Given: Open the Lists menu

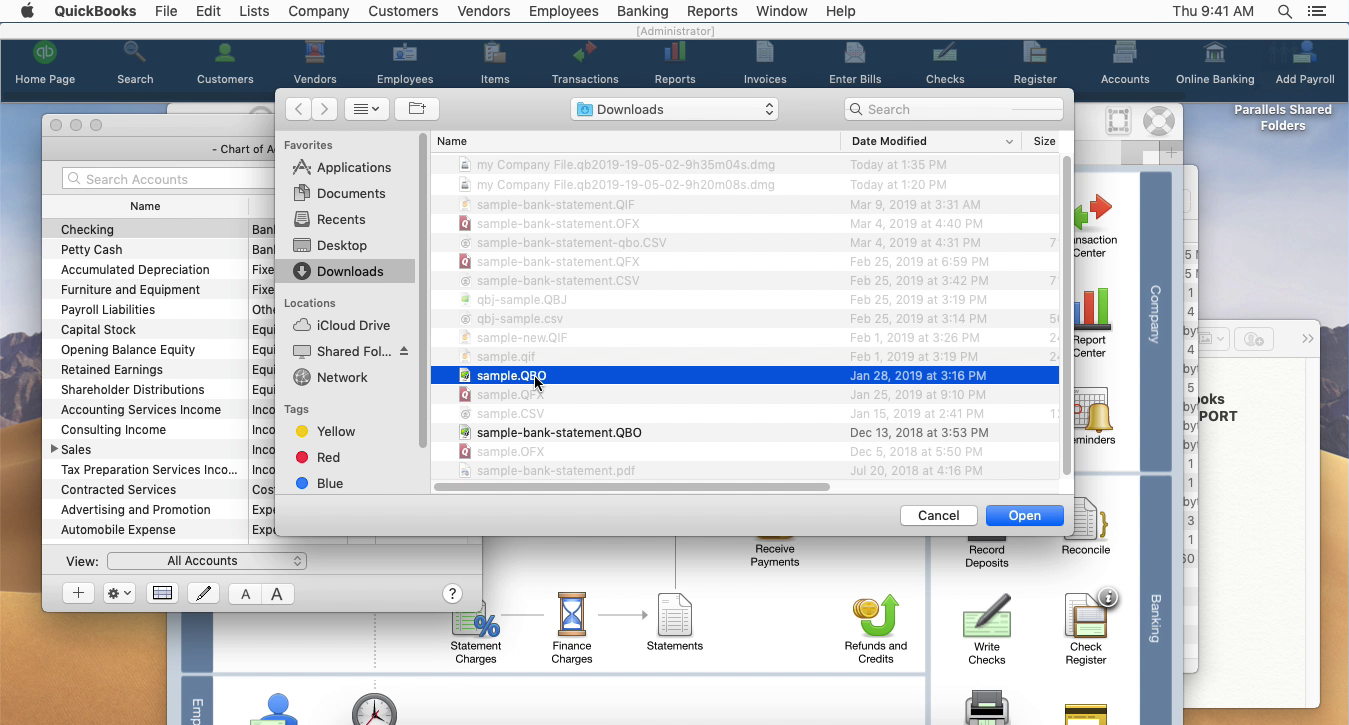Looking at the screenshot, I should pos(254,11).
